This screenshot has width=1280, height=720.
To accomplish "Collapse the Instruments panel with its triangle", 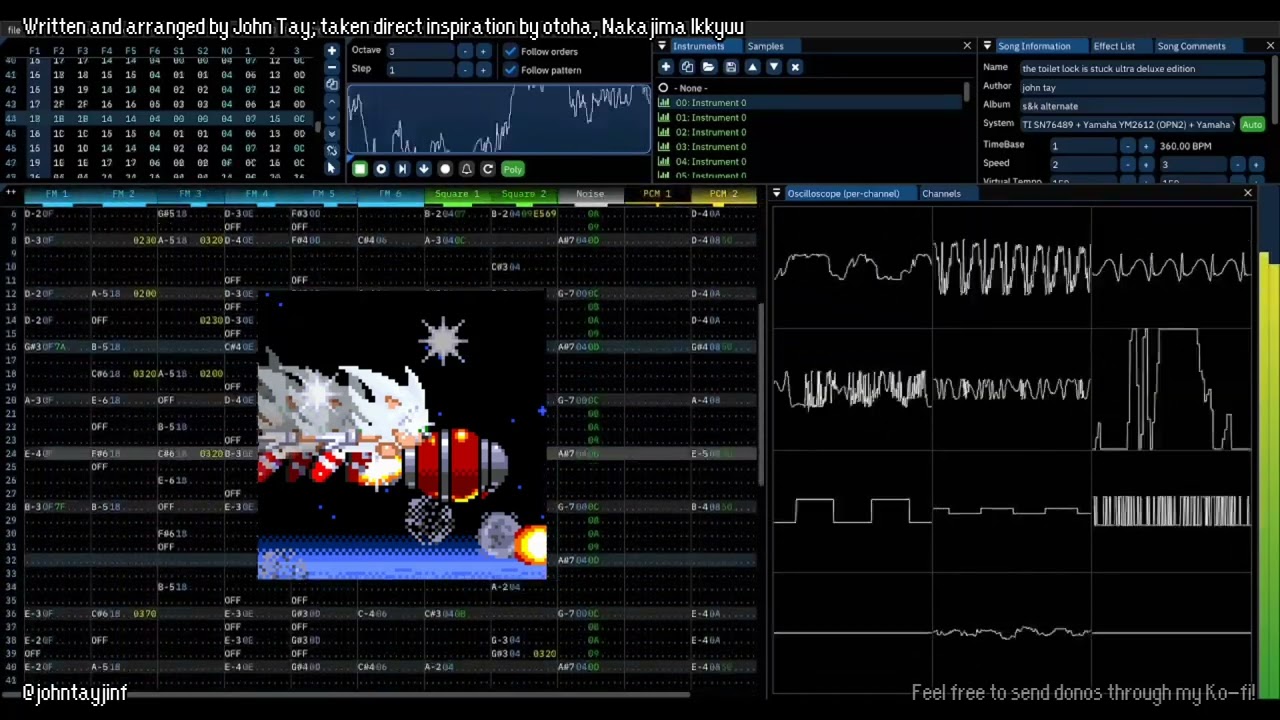I will [x=662, y=46].
